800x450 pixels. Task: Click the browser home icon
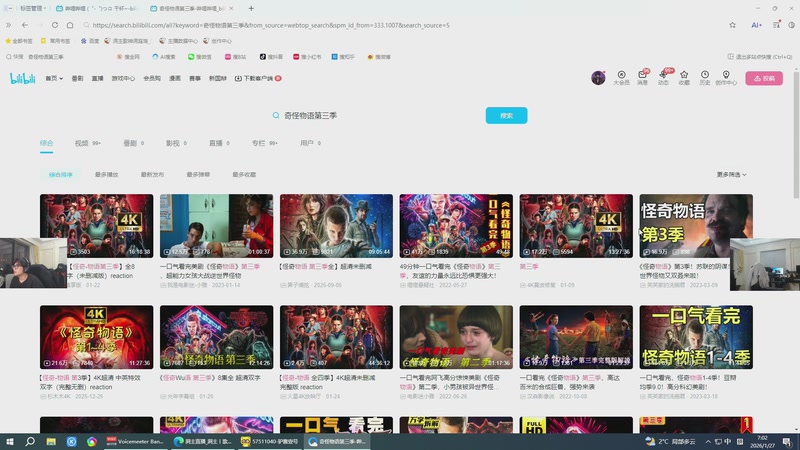[x=70, y=24]
